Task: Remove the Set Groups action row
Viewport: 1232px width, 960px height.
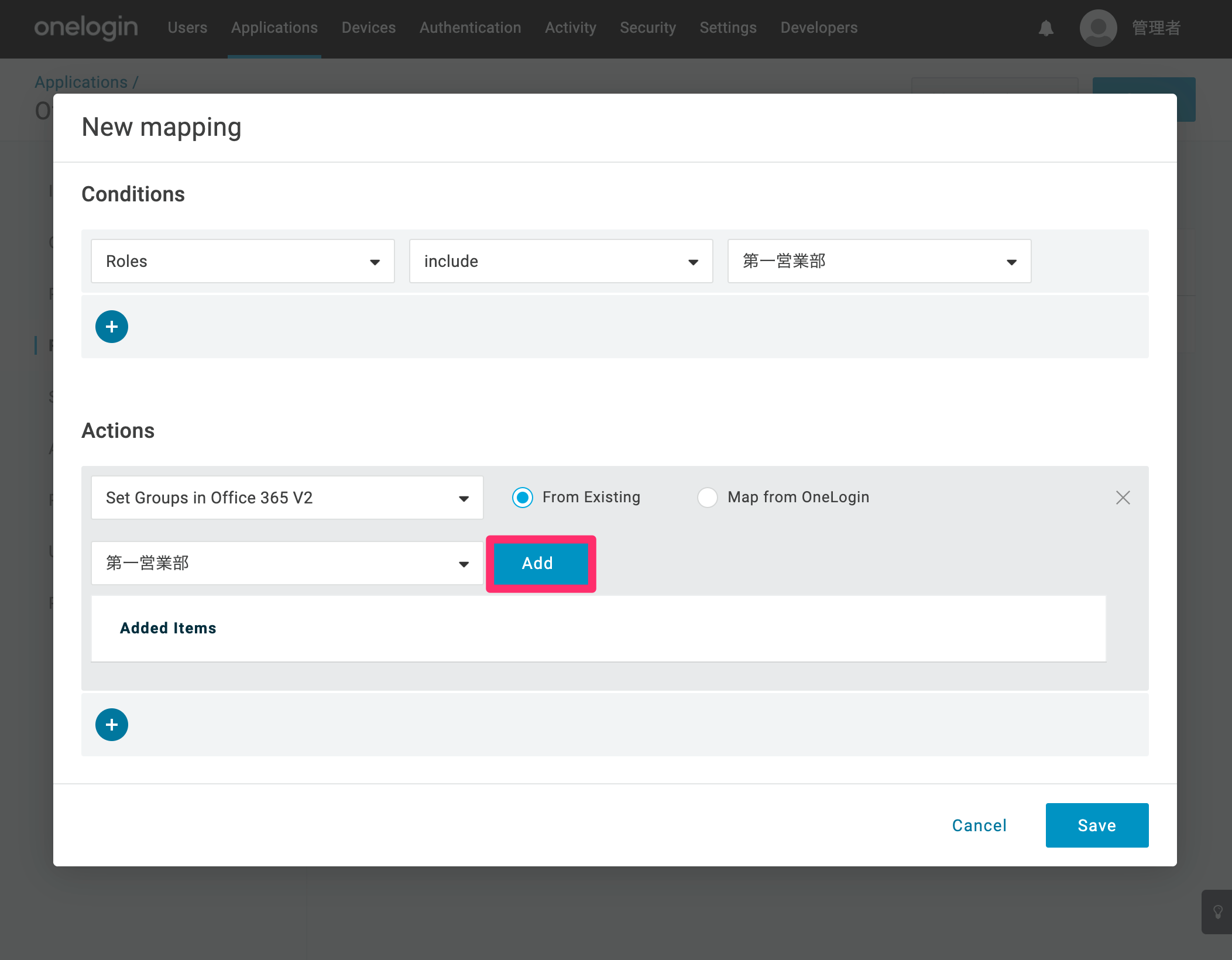Action: [x=1123, y=498]
